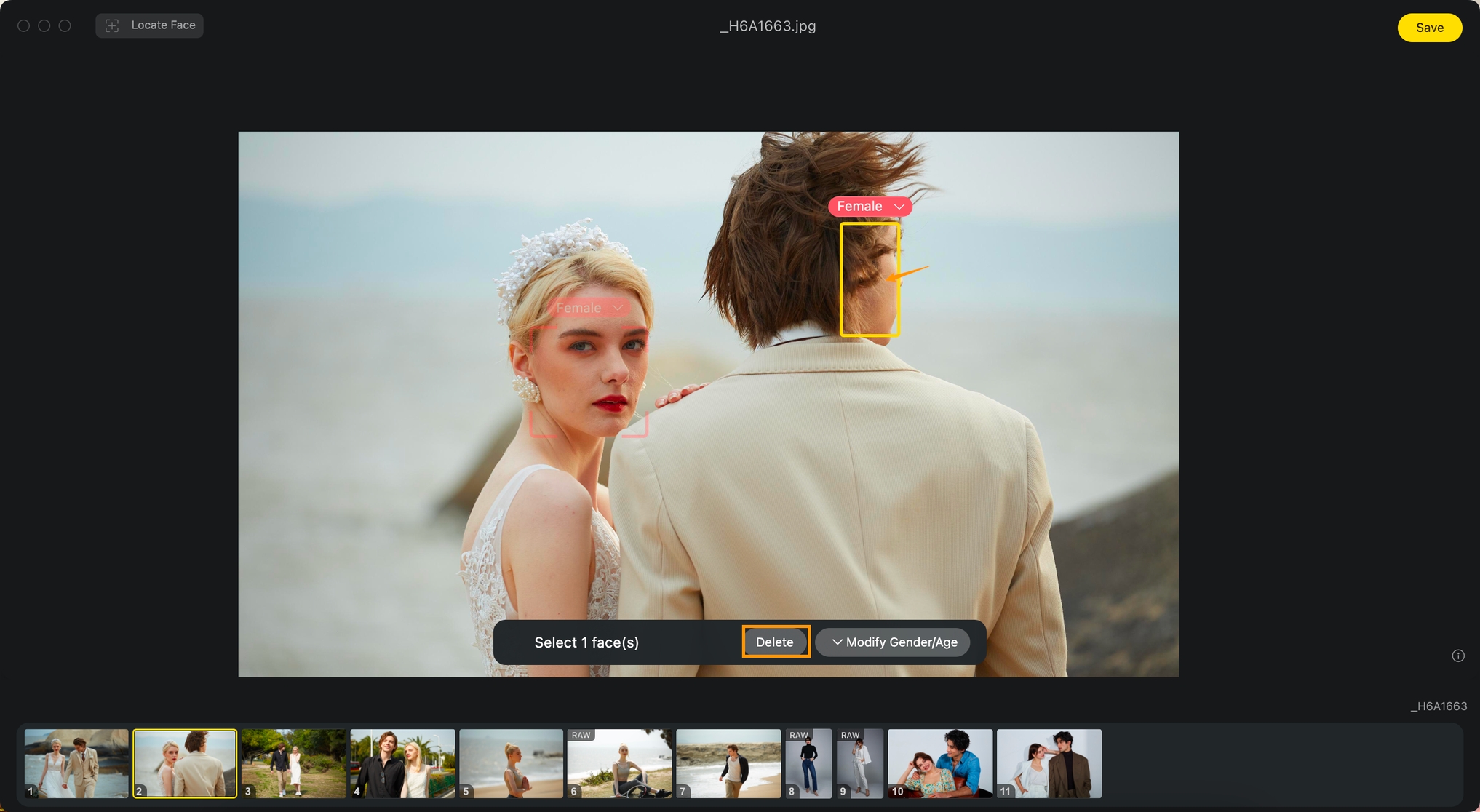Open the RAW thumbnail numbered 6
1480x812 pixels.
pyautogui.click(x=619, y=763)
